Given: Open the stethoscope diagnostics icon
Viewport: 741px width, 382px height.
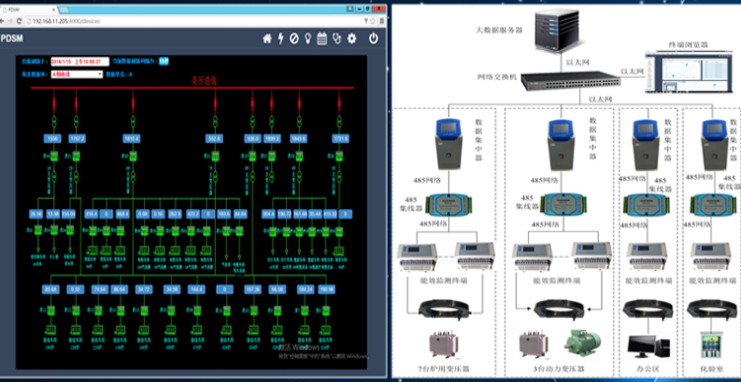Looking at the screenshot, I should (336, 39).
